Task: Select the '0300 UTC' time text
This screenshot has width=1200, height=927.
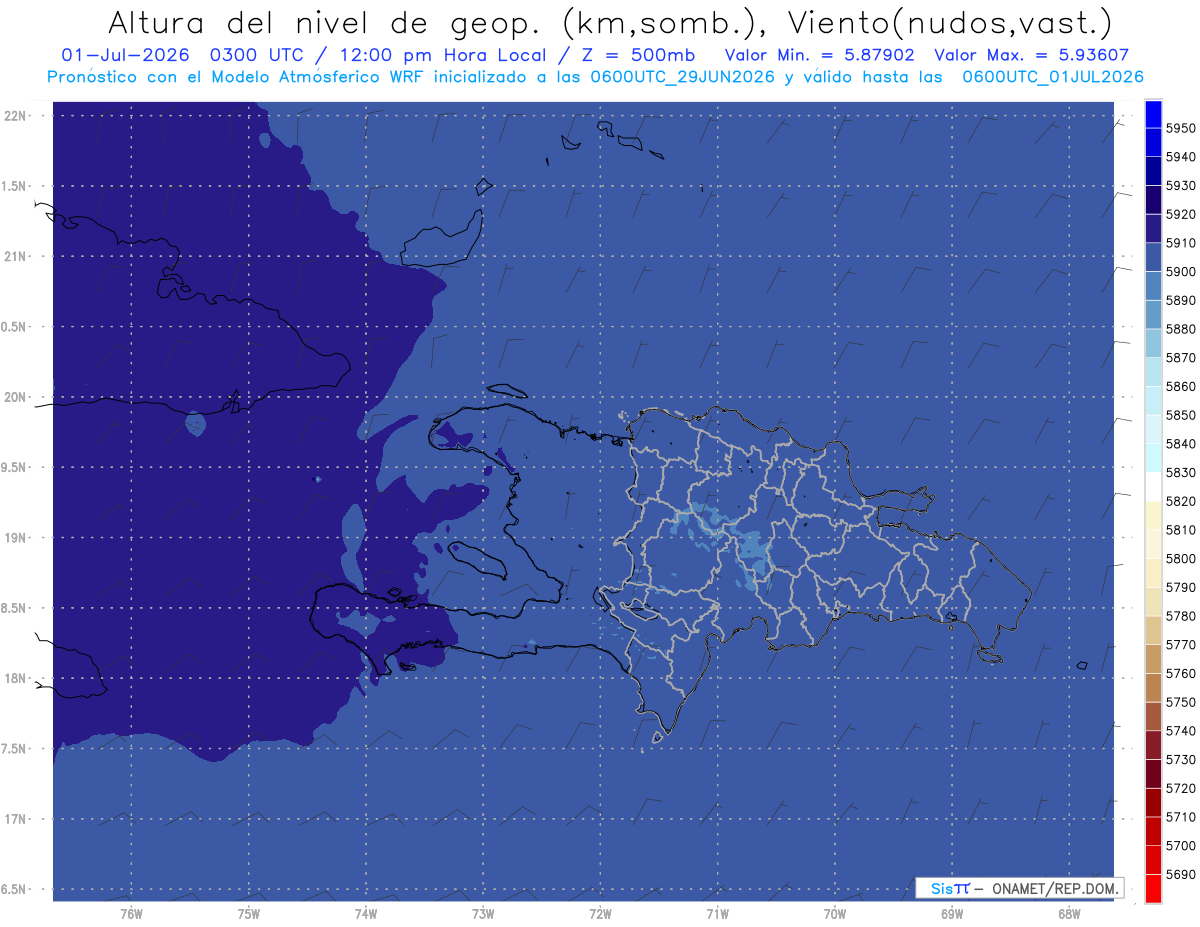Action: click(x=258, y=55)
